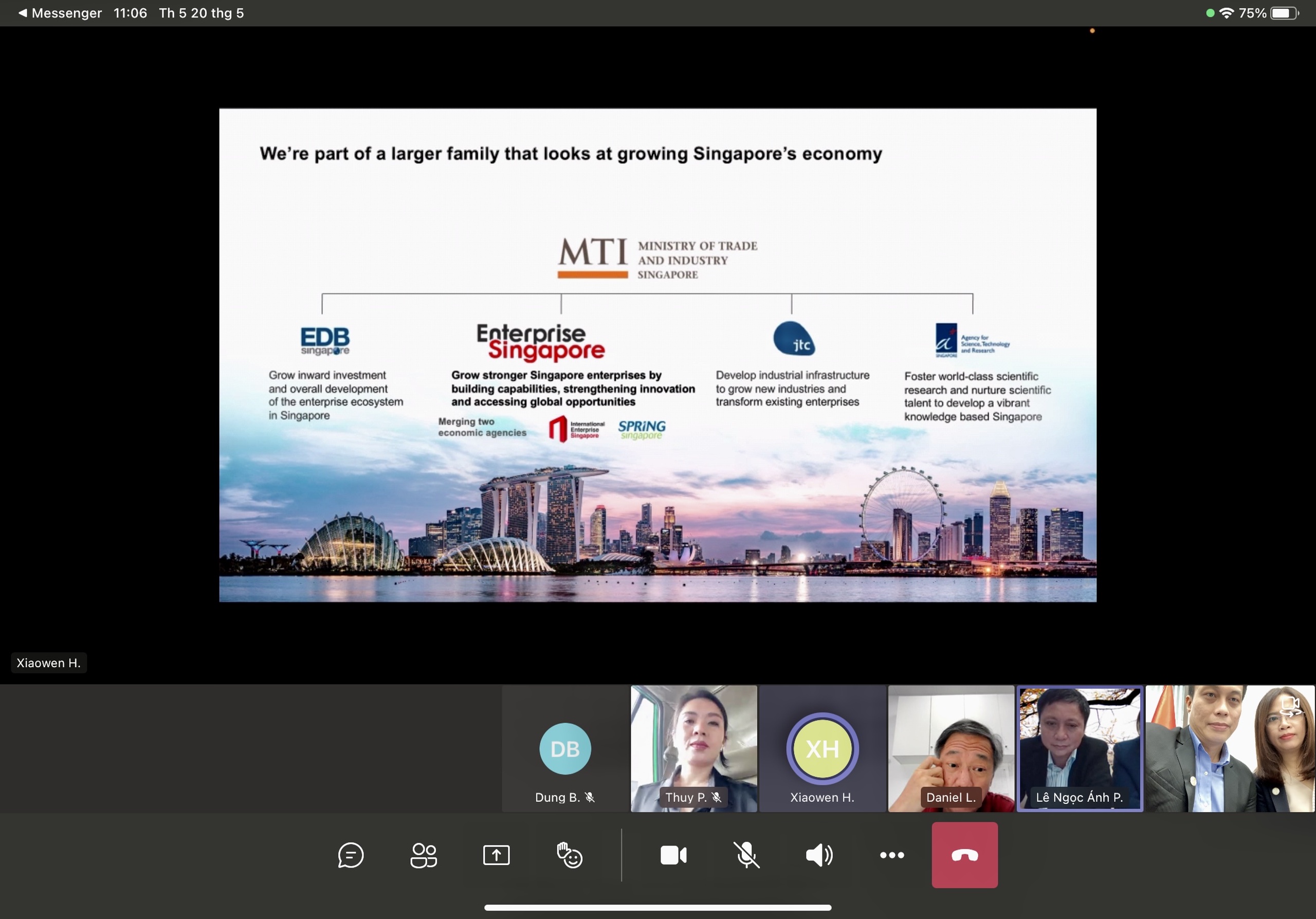1316x919 pixels.
Task: Select Lê Ngọc Ánh P. video tile
Action: [1080, 749]
